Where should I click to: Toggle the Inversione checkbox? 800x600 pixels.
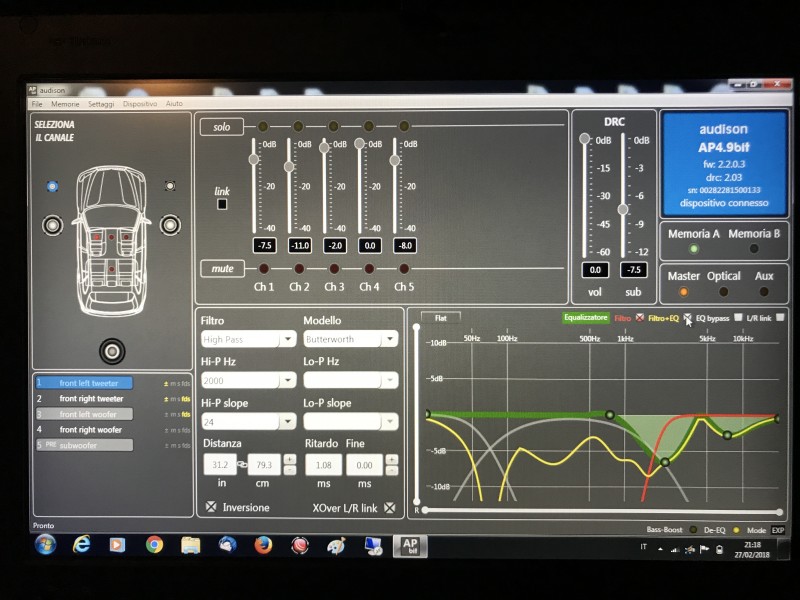point(211,507)
